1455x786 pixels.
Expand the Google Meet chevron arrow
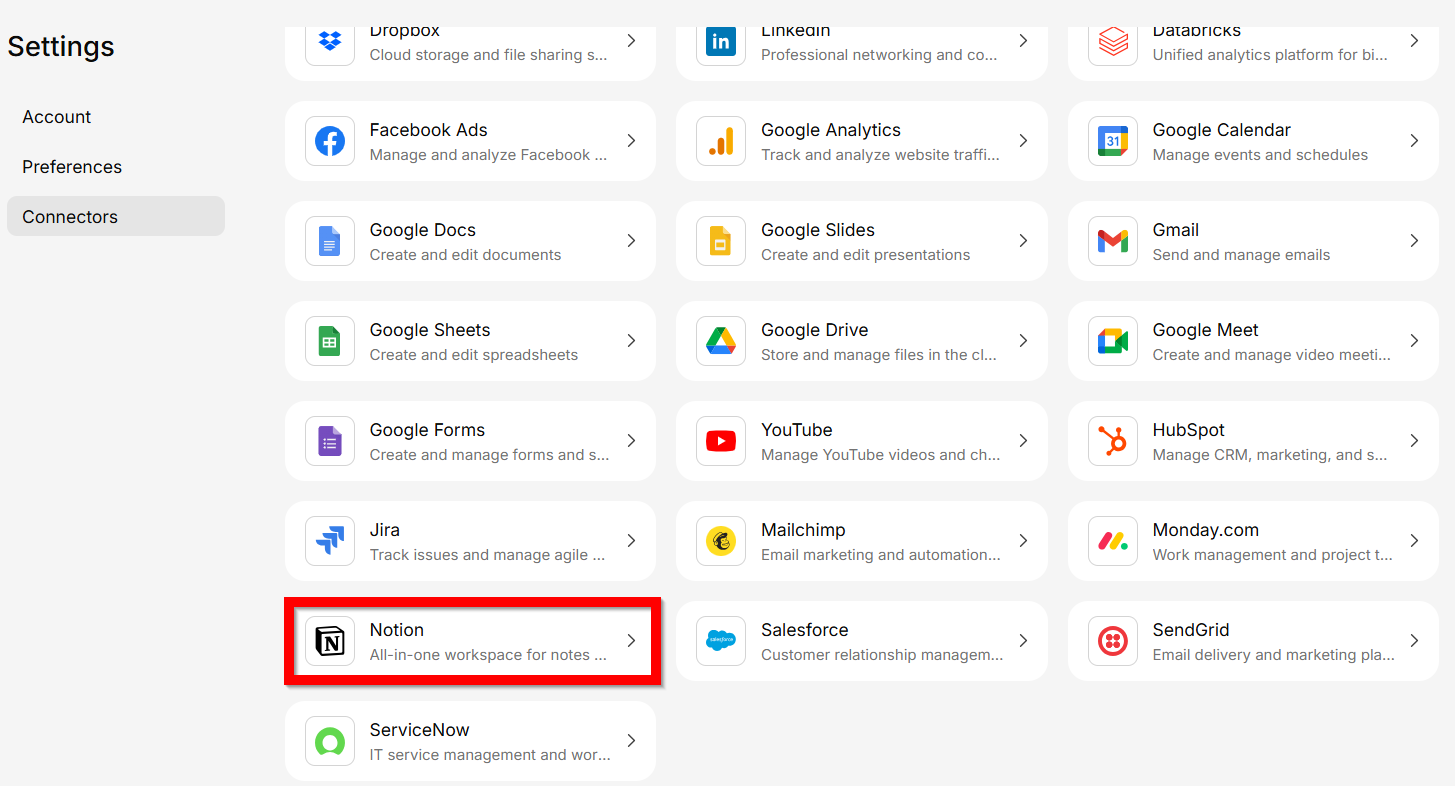point(1414,341)
